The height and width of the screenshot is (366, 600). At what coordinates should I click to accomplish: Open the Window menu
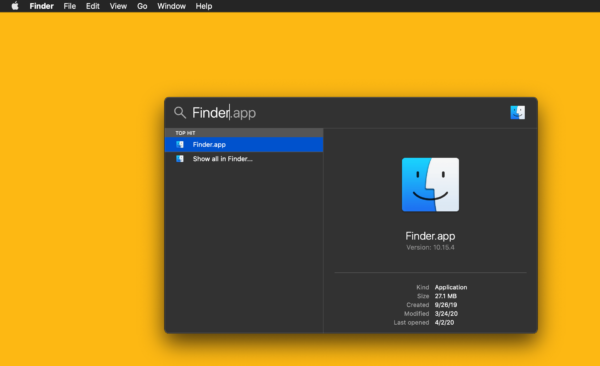tap(171, 6)
